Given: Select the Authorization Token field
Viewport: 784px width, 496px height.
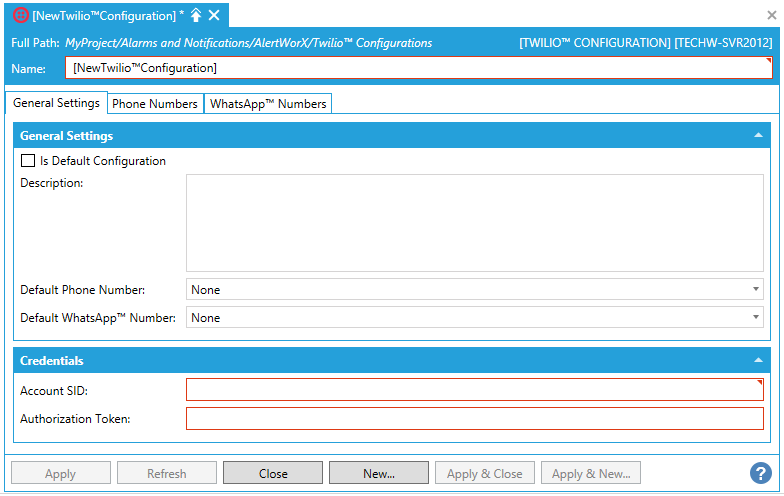Looking at the screenshot, I should [475, 418].
